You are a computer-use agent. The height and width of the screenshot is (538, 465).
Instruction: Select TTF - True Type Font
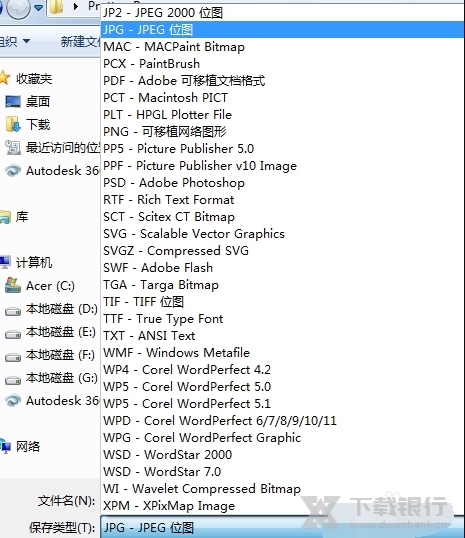[x=282, y=319]
